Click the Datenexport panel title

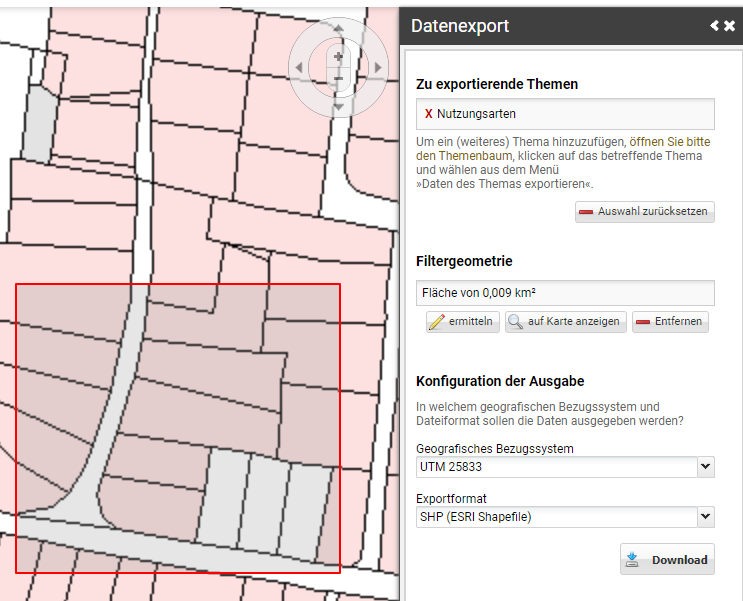coord(460,26)
